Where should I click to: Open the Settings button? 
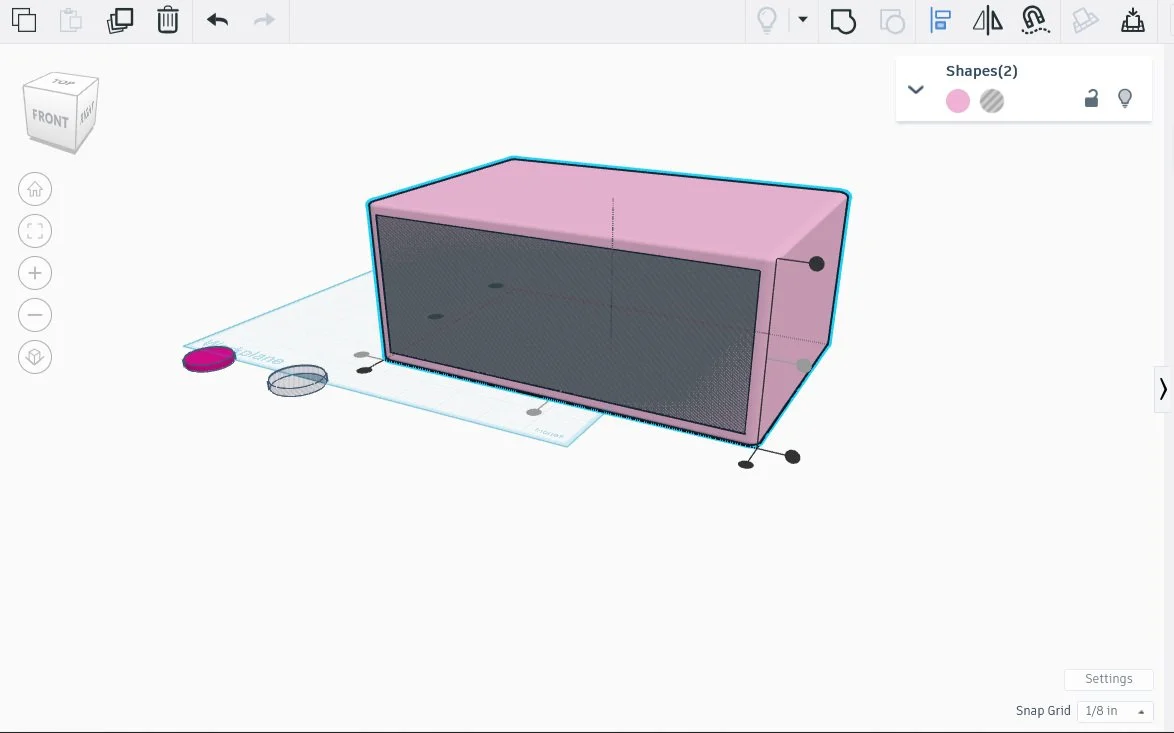(1108, 678)
